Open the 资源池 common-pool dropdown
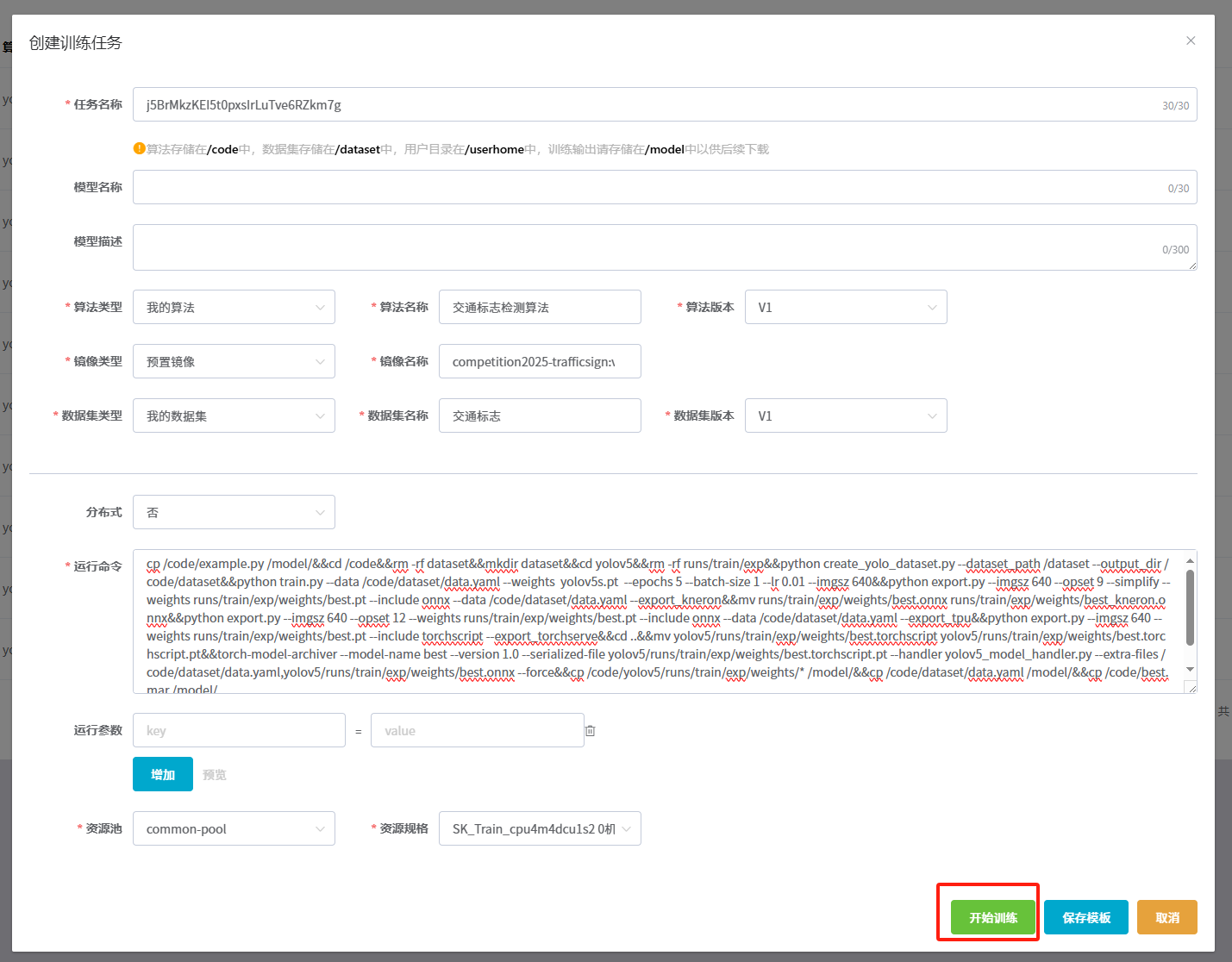 (x=234, y=829)
